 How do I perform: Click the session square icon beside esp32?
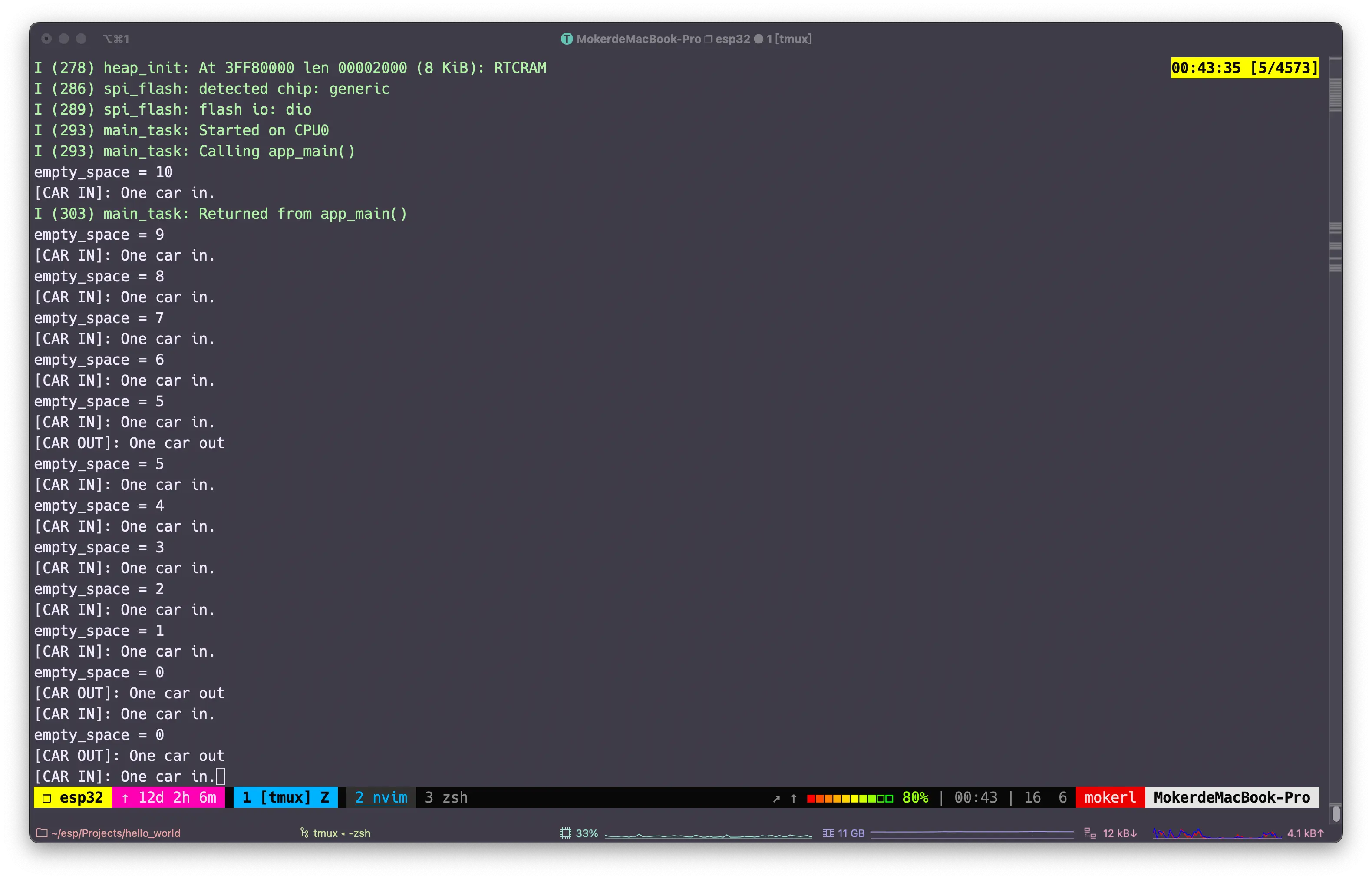(x=47, y=798)
